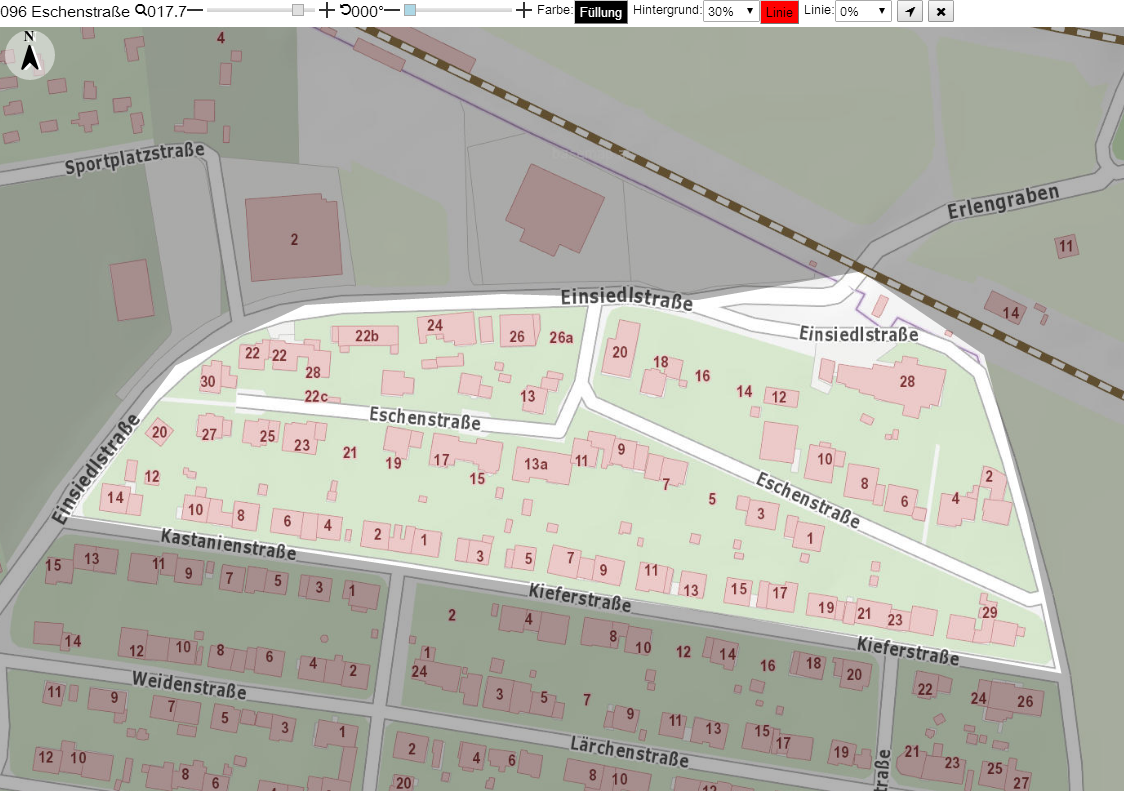
Task: Click the black Füllung color button
Action: [601, 12]
